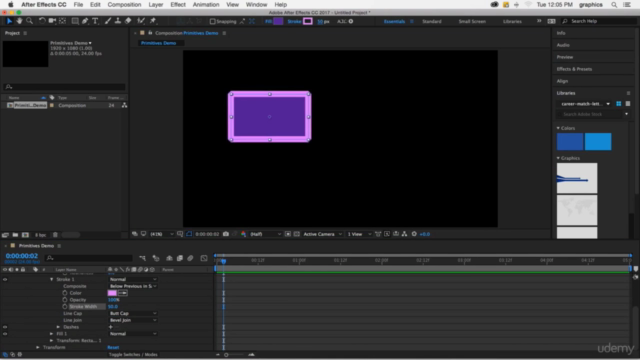Expand the Dashes group
Screen dimensions: 640x360
click(58, 327)
